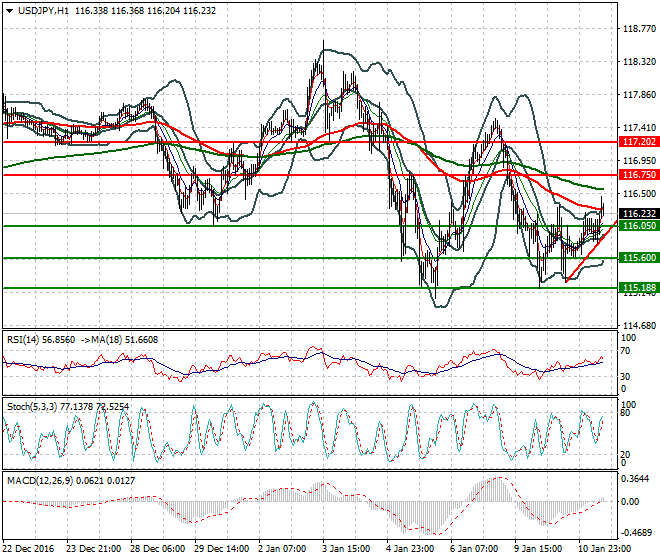Click the MACD(12,26,9) indicator label
The width and height of the screenshot is (660, 560).
(x=39, y=480)
